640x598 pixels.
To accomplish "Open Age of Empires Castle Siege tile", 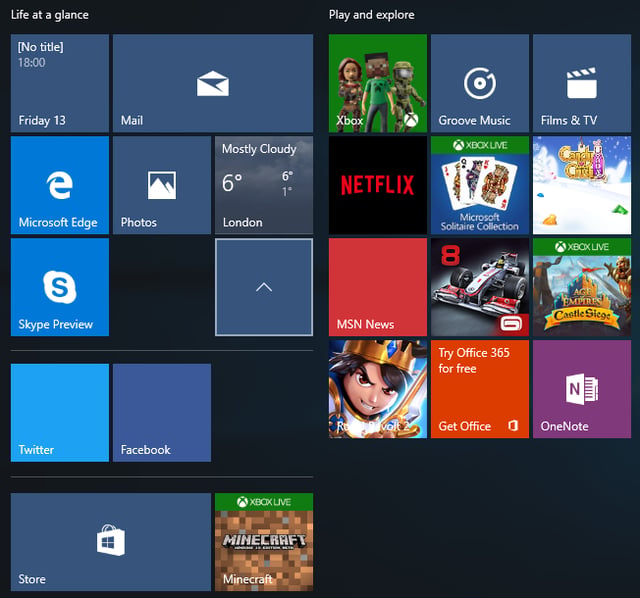I will click(582, 287).
